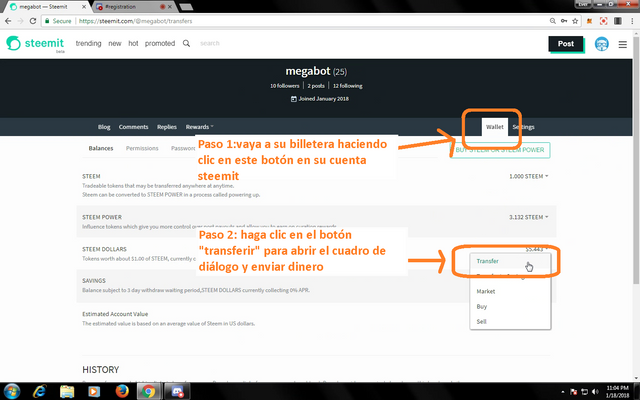Open the user avatar menu

click(601, 44)
